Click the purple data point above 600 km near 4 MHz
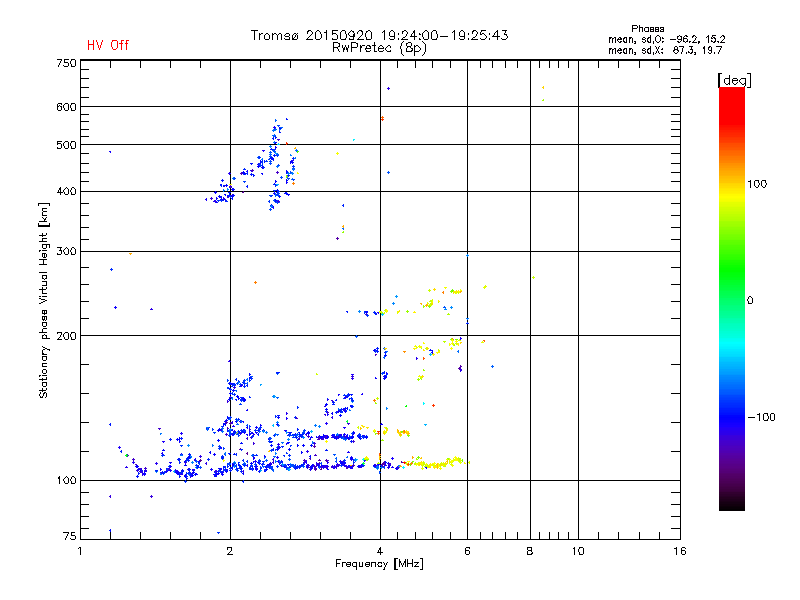The height and width of the screenshot is (600, 800). (388, 89)
